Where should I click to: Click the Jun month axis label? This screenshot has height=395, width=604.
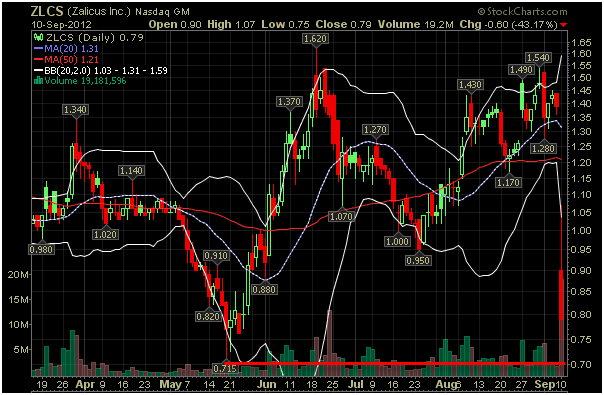click(x=267, y=385)
